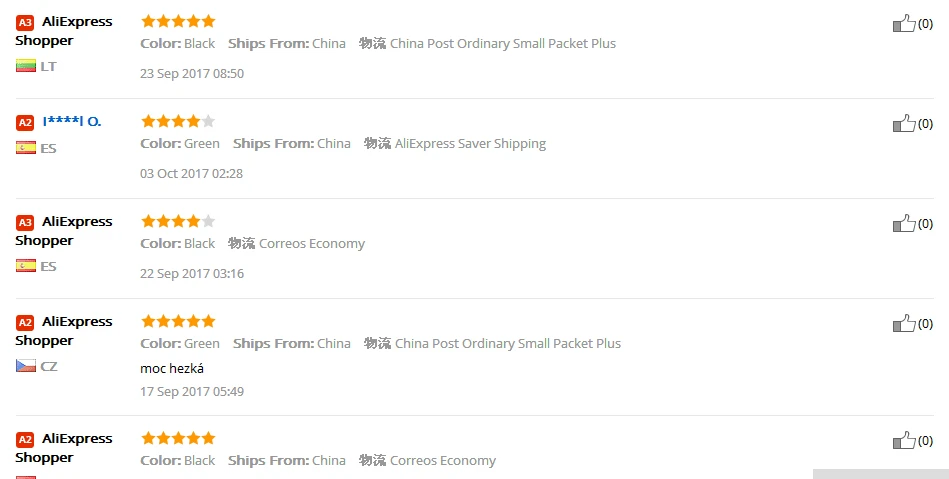Click the thumbs-up icon on the bottom Correos Economy review
Viewport: 949px width, 479px height.
pos(904,440)
